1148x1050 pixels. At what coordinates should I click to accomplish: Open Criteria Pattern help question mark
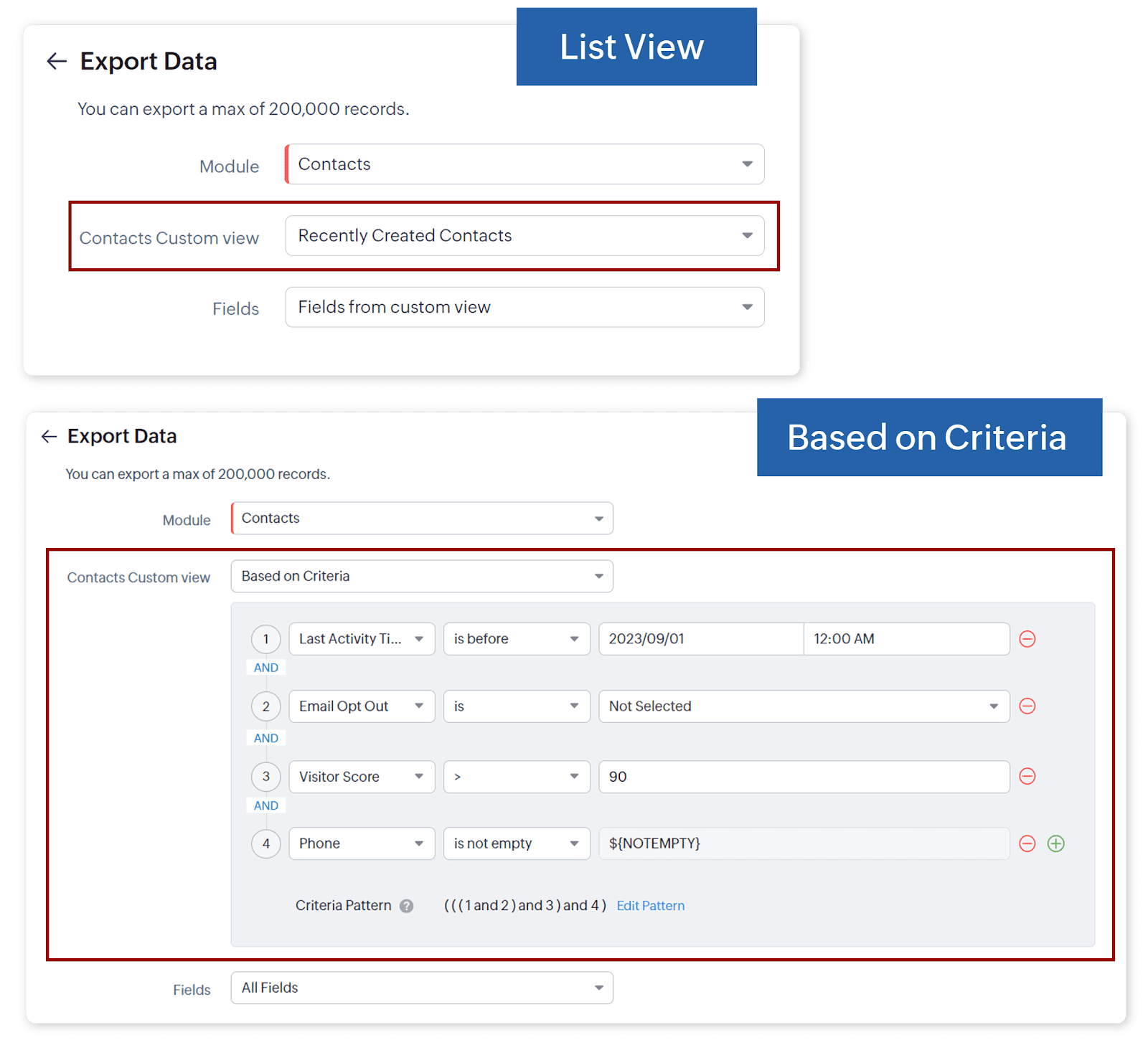pos(407,906)
